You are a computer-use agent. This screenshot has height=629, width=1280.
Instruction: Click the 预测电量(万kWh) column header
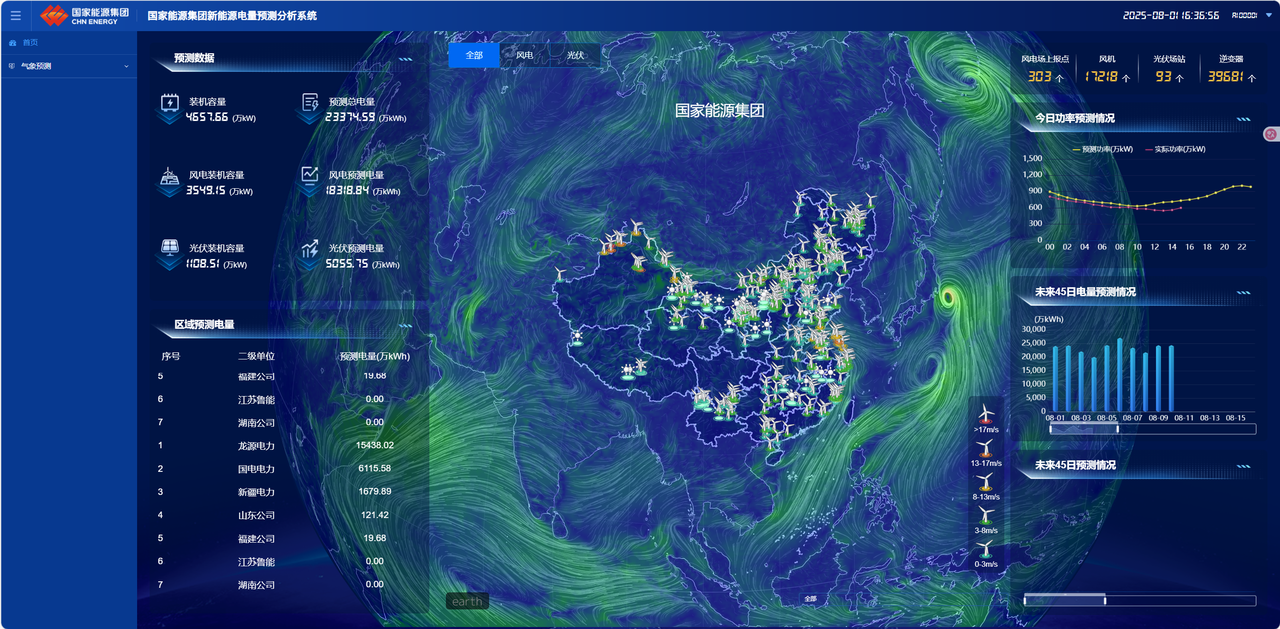[375, 356]
